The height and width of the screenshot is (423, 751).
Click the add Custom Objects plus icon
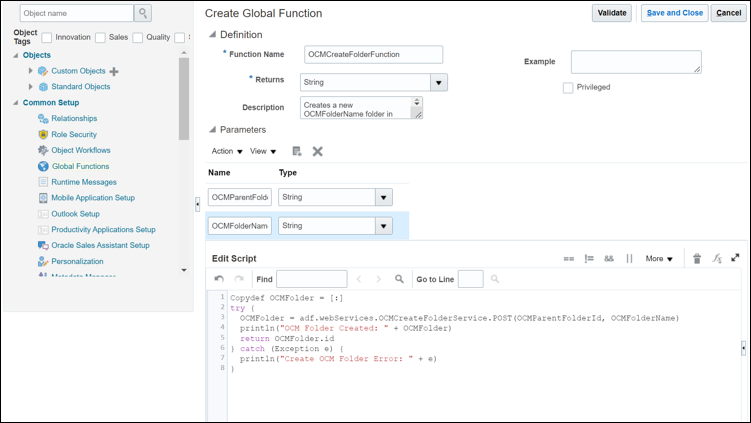(x=114, y=71)
